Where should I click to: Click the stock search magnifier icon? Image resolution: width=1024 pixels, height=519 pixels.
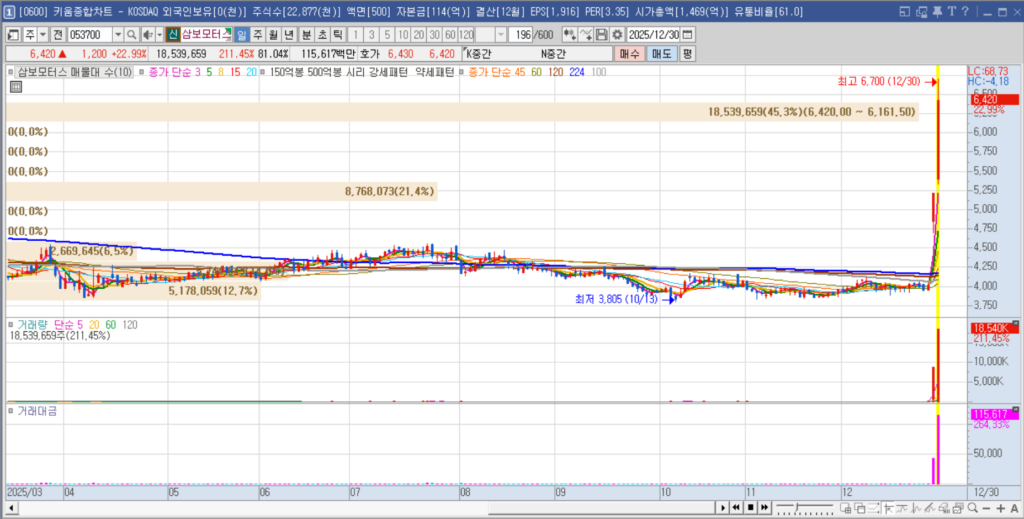click(131, 34)
